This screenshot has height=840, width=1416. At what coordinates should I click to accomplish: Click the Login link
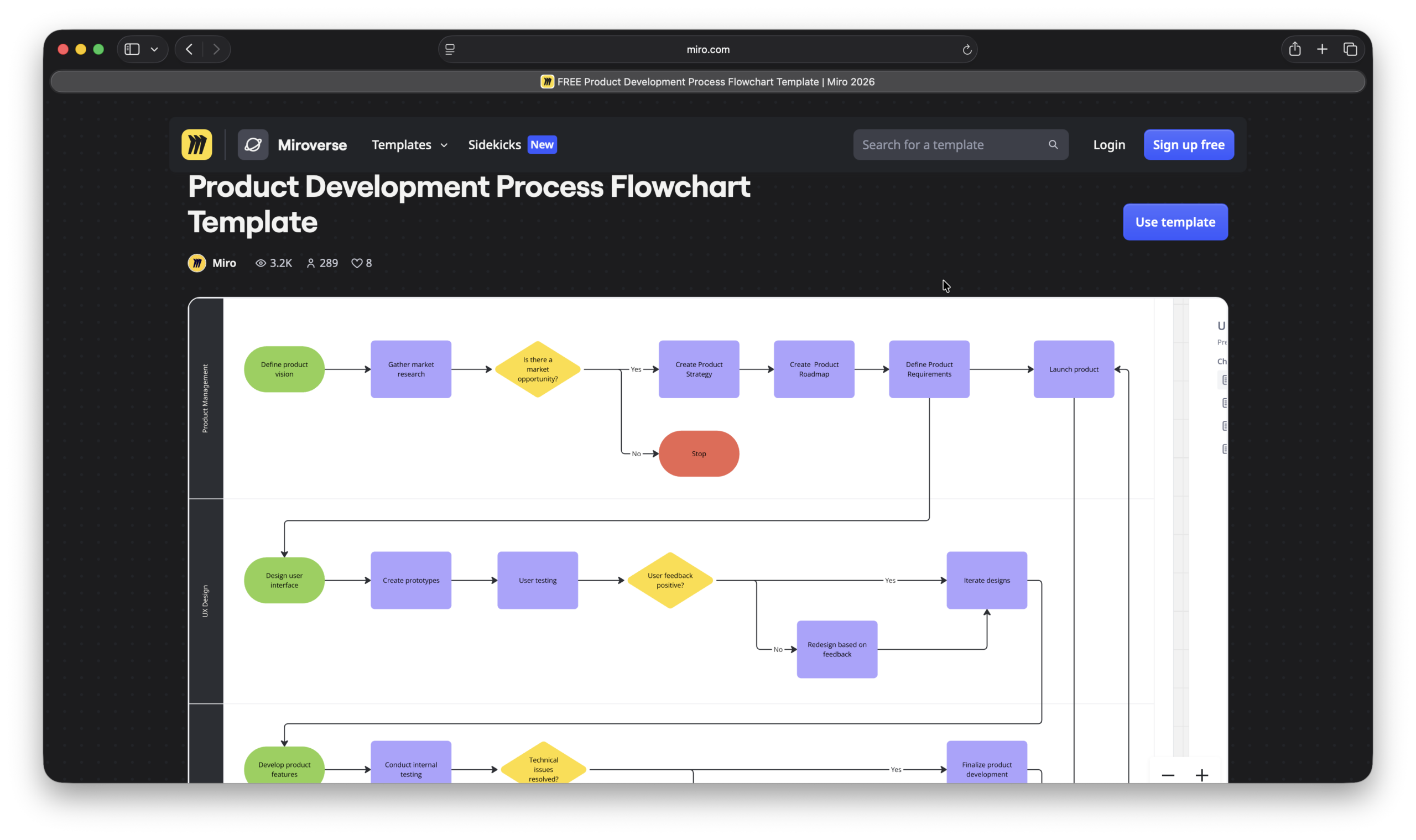click(x=1108, y=145)
